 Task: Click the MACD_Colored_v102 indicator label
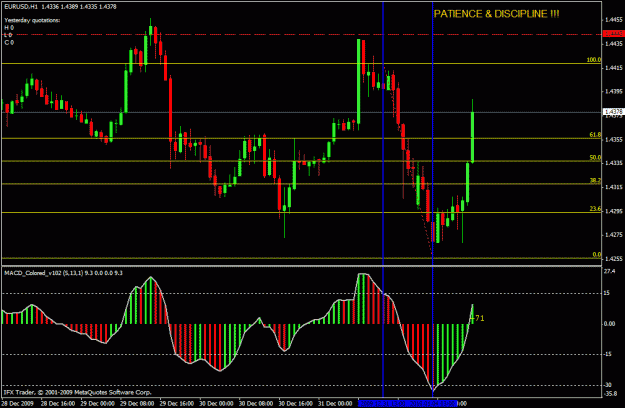coord(63,273)
